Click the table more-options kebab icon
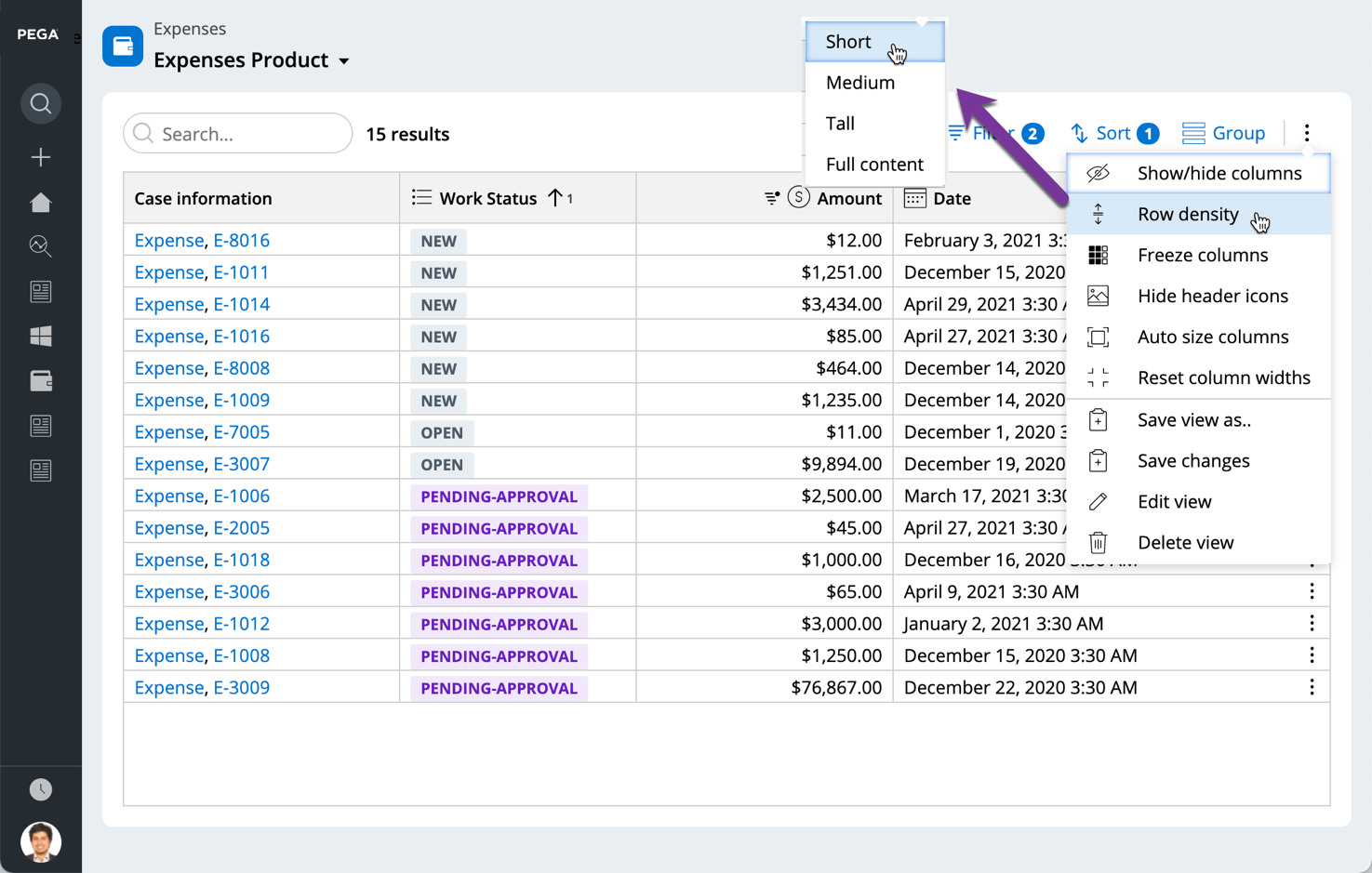Screen dimensions: 1372x873 (1307, 133)
